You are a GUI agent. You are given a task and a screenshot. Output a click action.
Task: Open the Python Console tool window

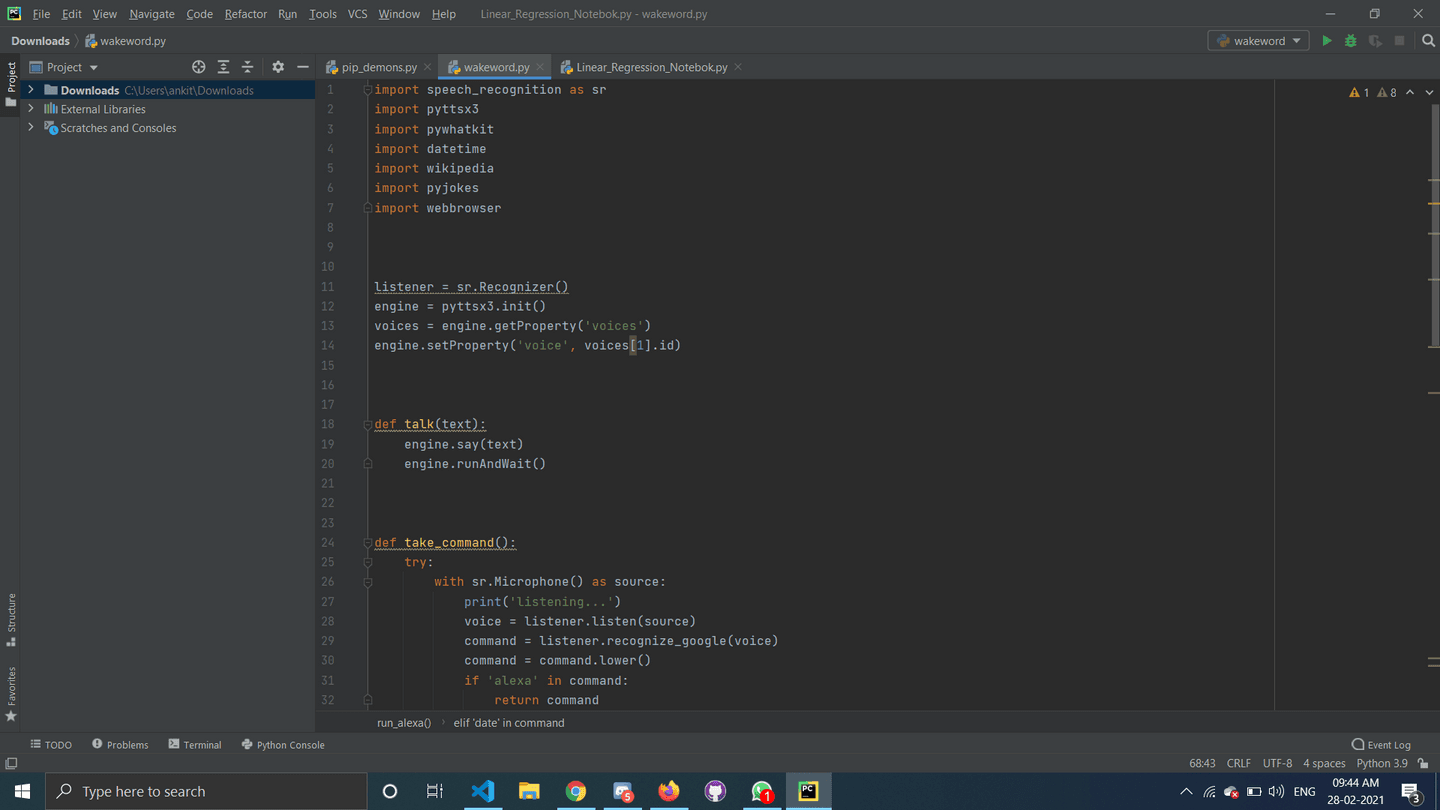click(283, 745)
